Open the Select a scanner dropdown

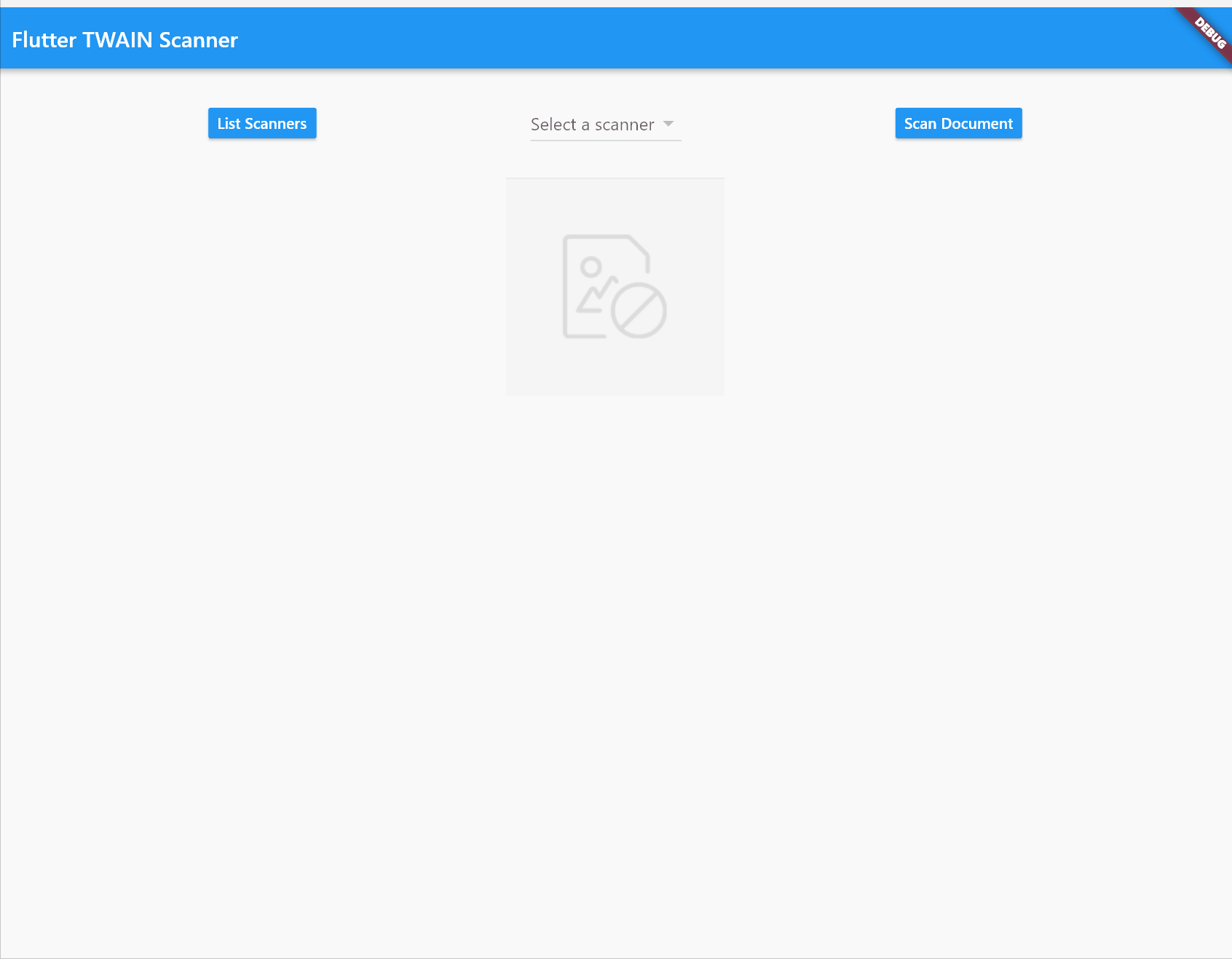pos(605,125)
